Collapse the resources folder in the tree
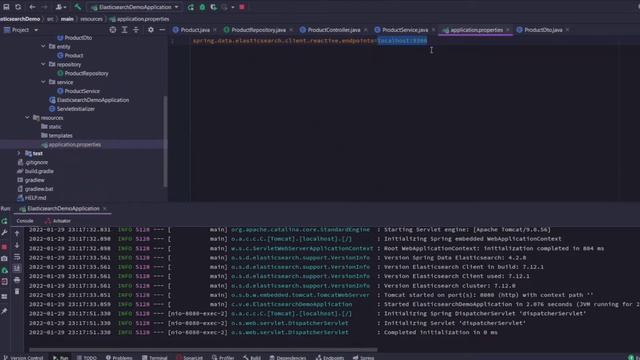The image size is (640, 360). (x=27, y=118)
